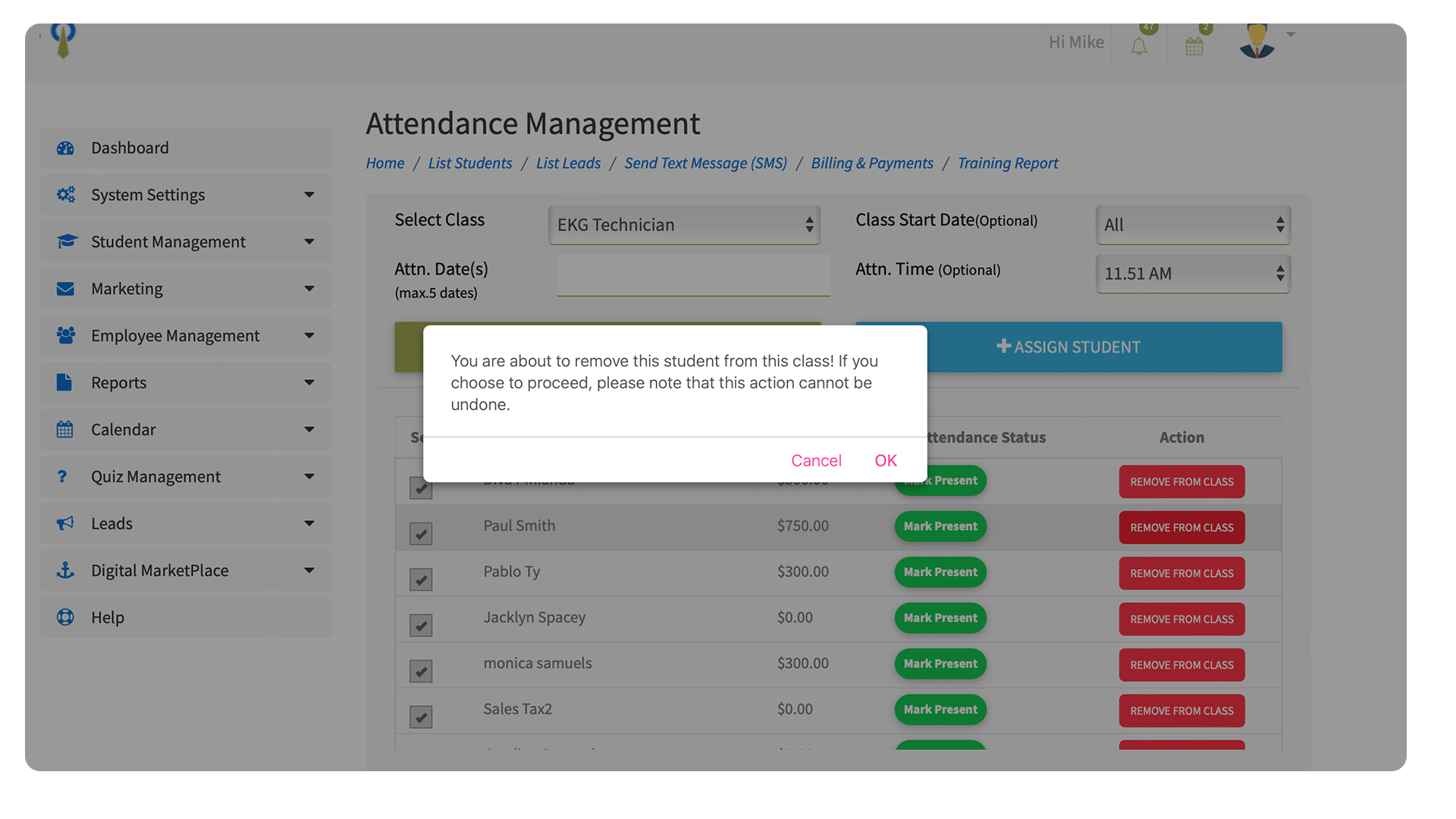Screen dimensions: 1456x819
Task: Click the Student Management graduation cap icon
Action: click(66, 241)
